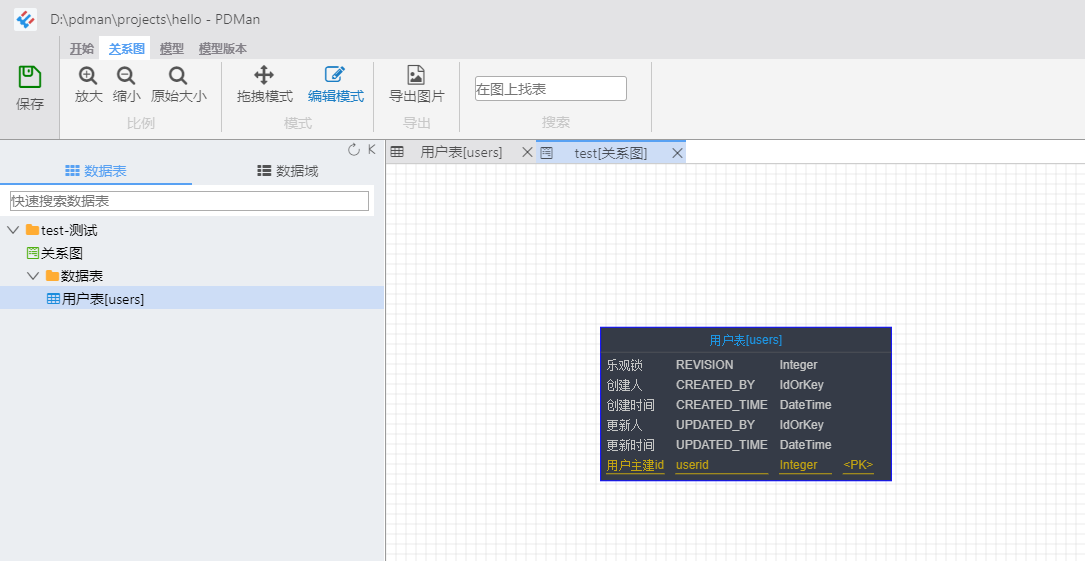Click the diagram icon on the test[关系图] tab
The height and width of the screenshot is (561, 1085).
point(547,153)
